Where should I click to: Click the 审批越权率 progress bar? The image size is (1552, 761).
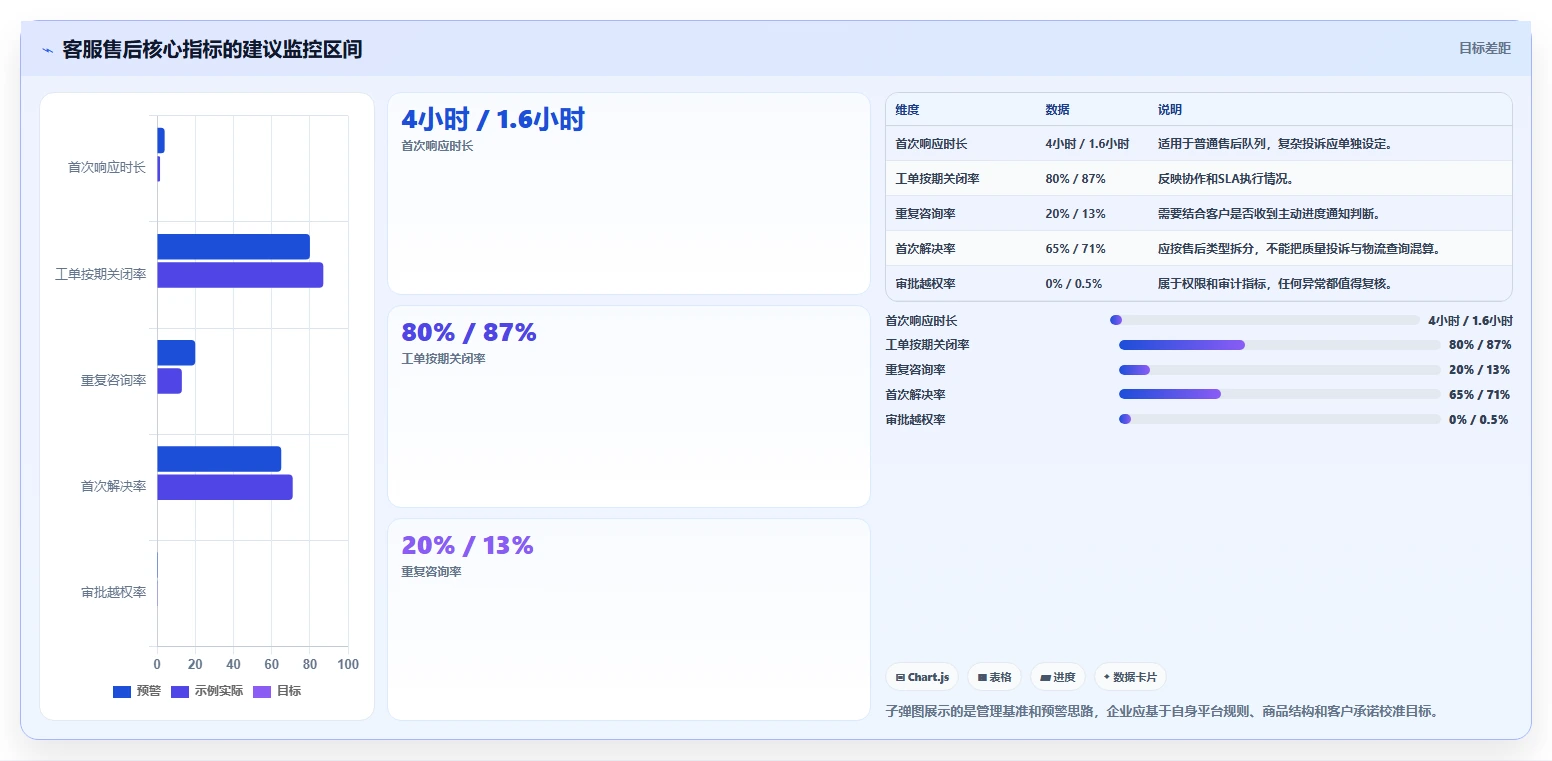point(1279,419)
